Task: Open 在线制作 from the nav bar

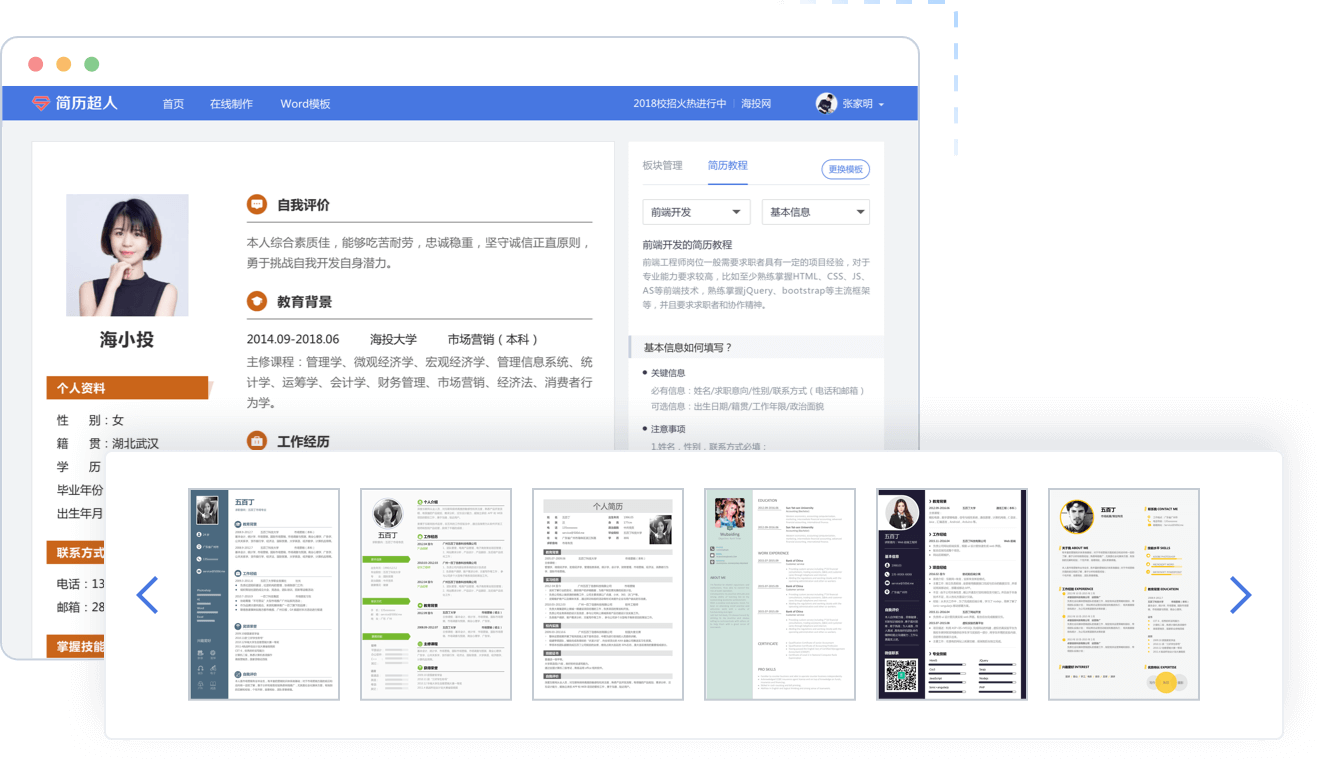Action: pos(231,104)
